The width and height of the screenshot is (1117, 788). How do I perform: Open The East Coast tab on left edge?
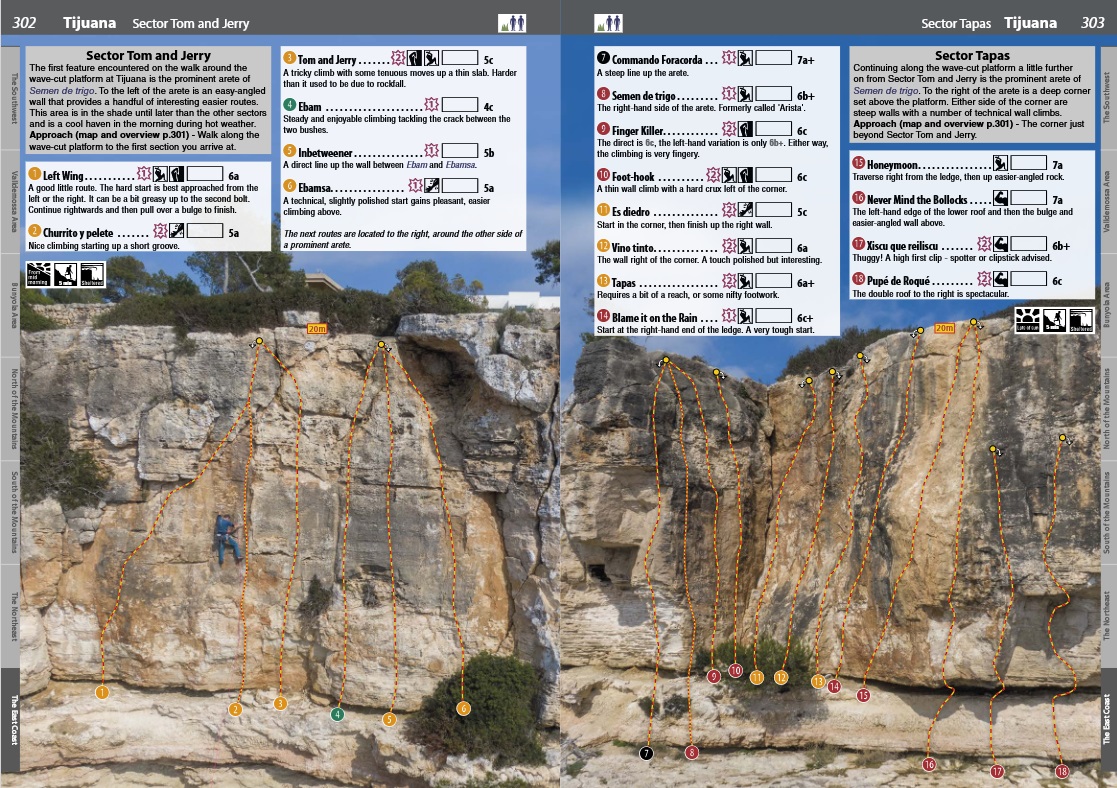pos(11,706)
